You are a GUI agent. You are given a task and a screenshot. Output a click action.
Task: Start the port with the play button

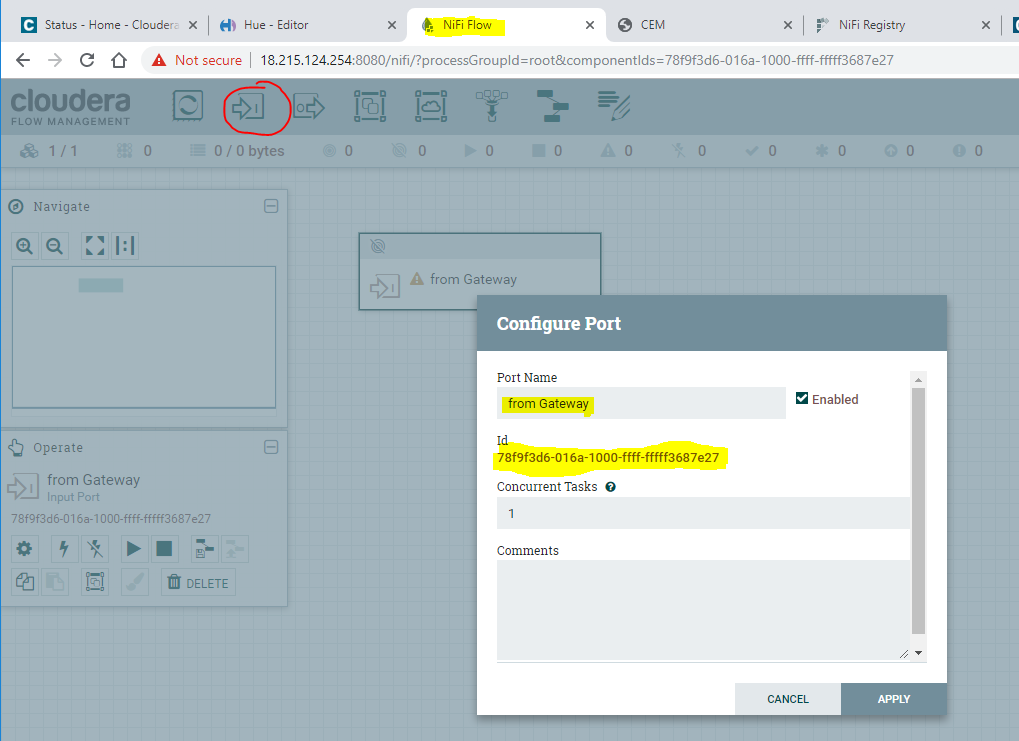[134, 549]
